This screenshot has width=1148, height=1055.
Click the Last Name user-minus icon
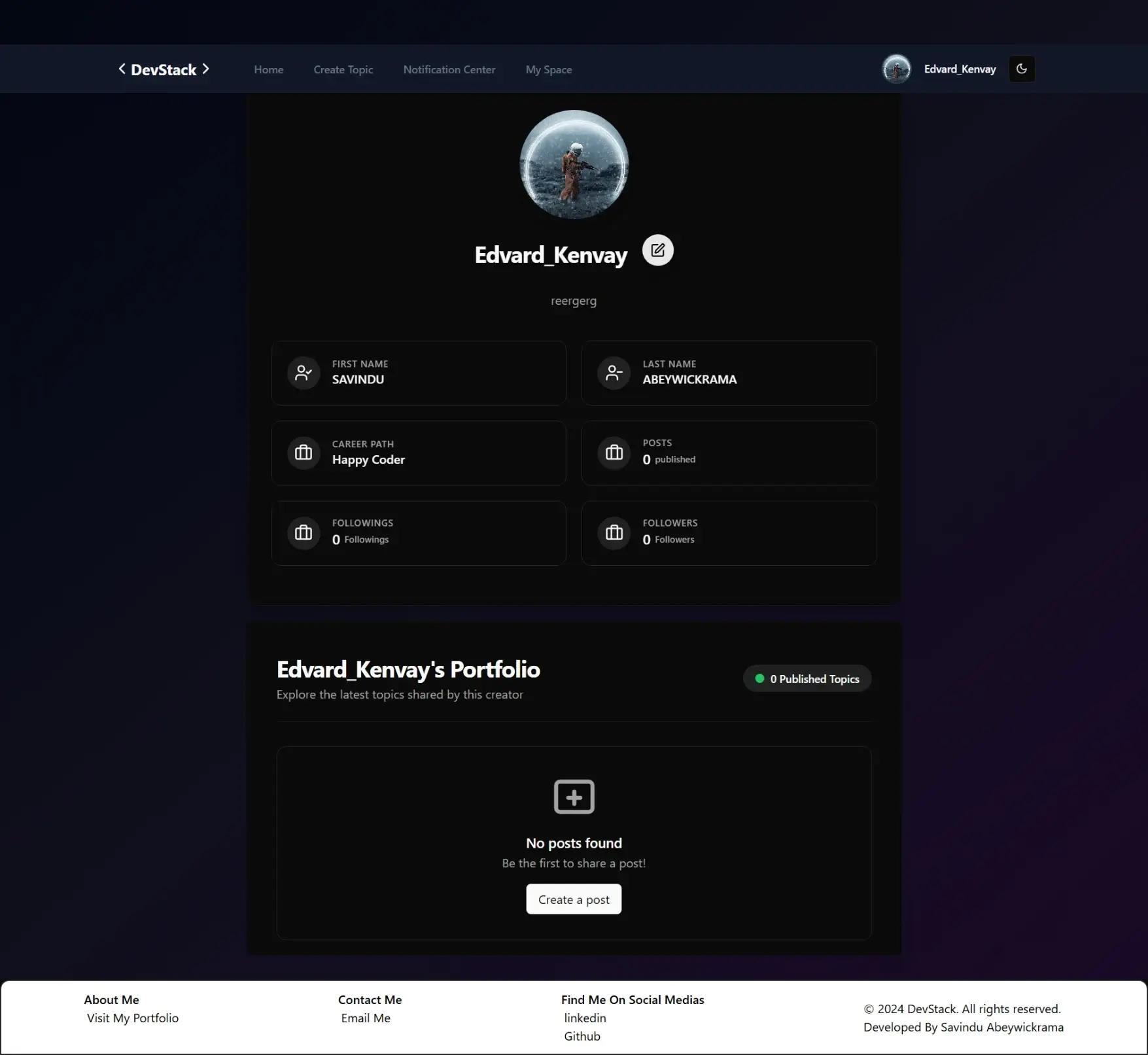click(614, 373)
